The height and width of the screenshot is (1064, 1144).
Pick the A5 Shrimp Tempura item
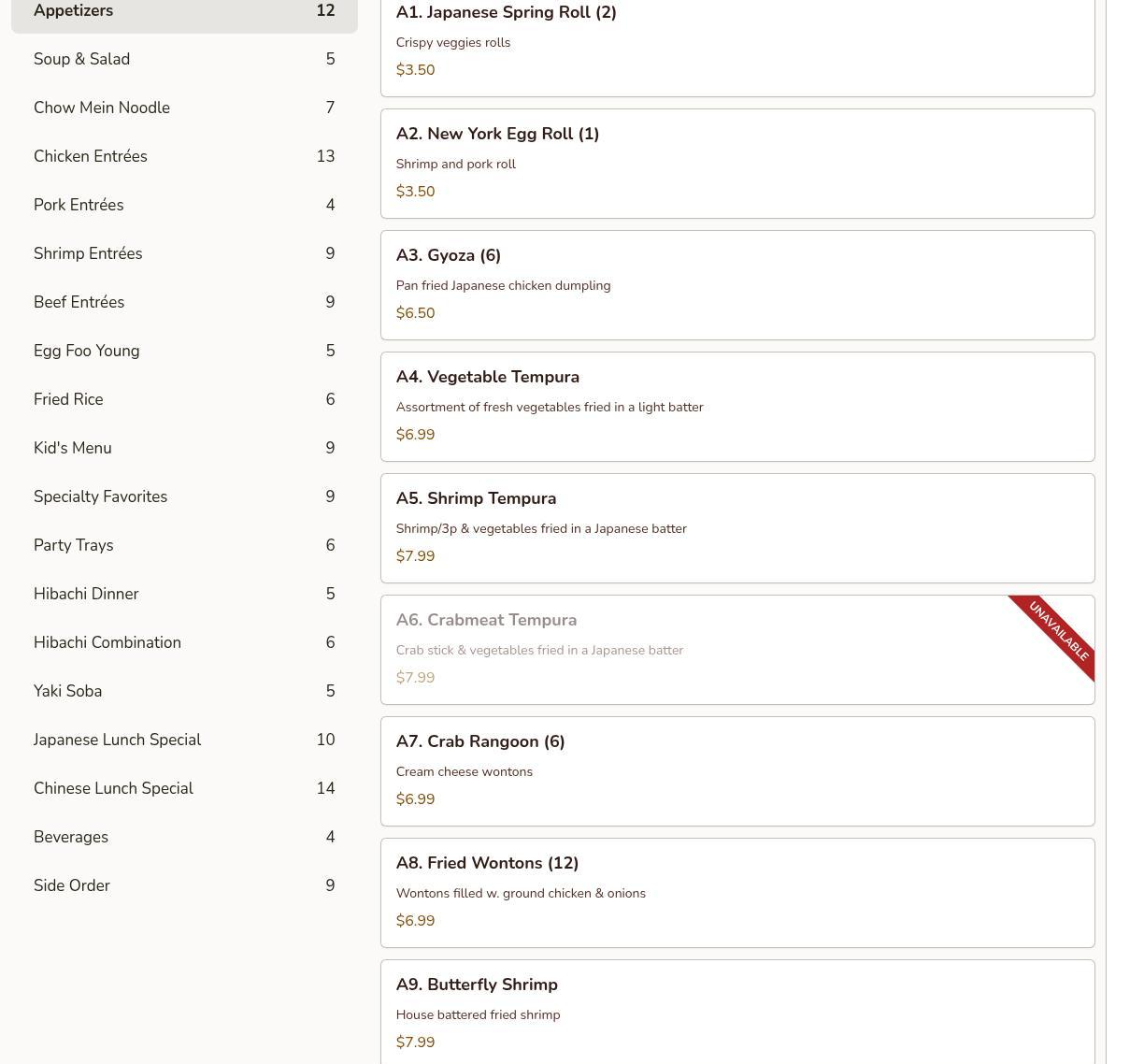click(x=736, y=528)
